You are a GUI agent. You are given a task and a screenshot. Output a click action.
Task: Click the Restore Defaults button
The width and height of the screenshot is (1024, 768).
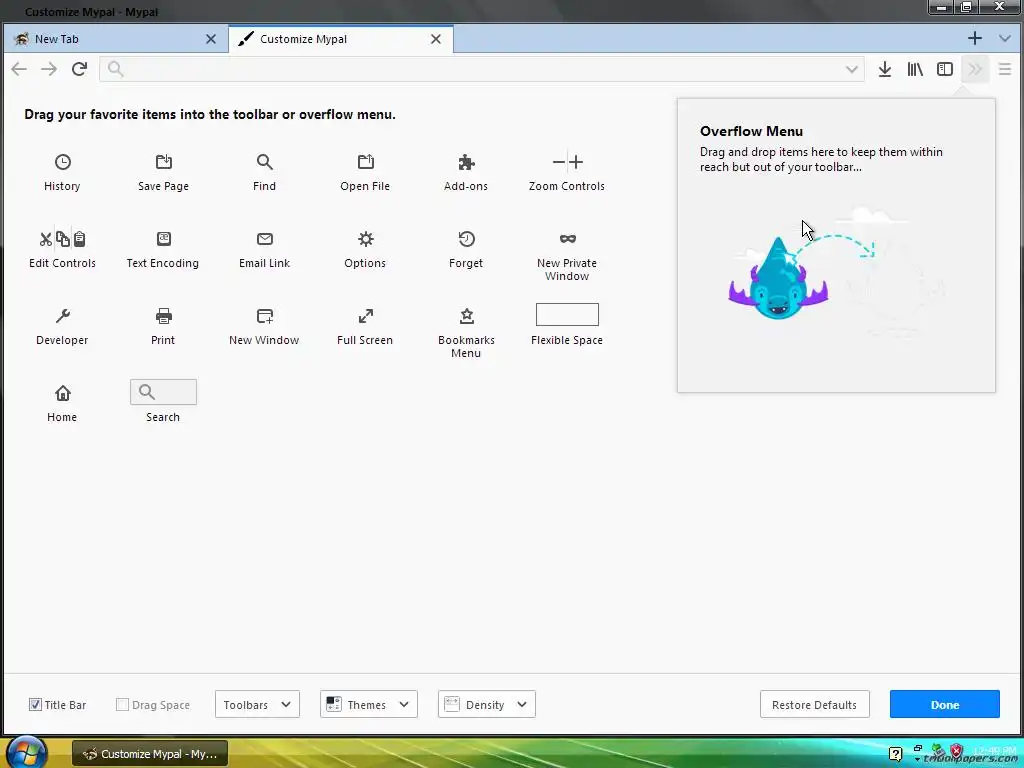814,705
